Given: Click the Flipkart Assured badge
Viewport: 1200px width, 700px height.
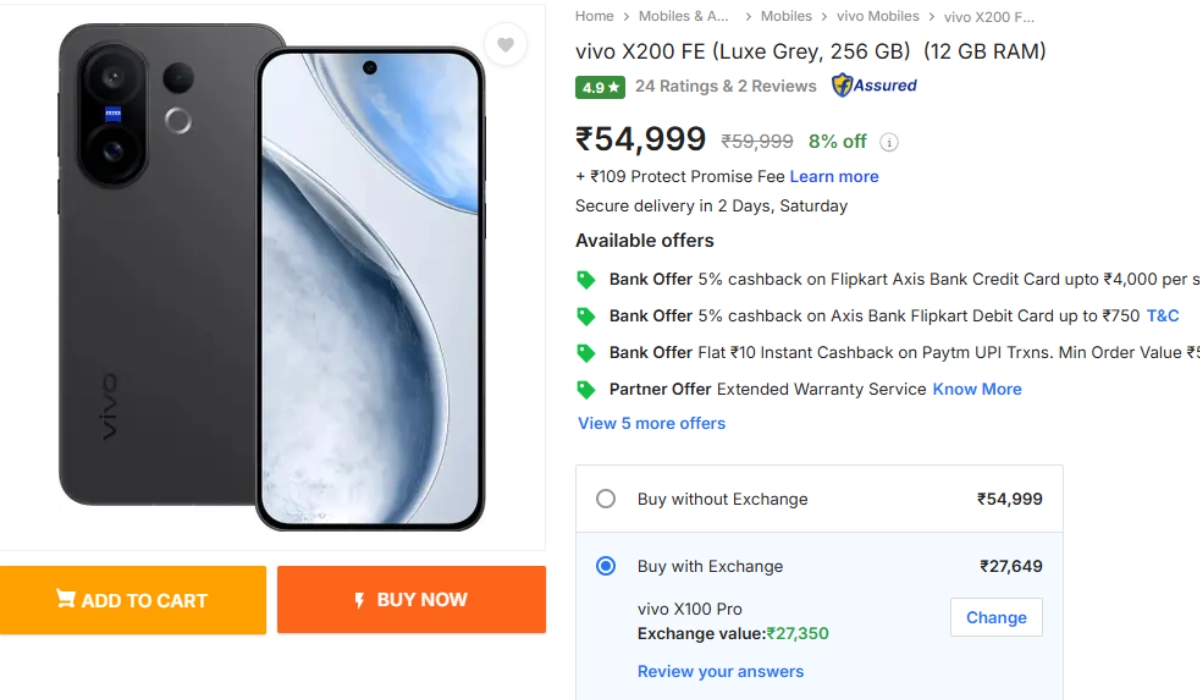Looking at the screenshot, I should (x=874, y=86).
